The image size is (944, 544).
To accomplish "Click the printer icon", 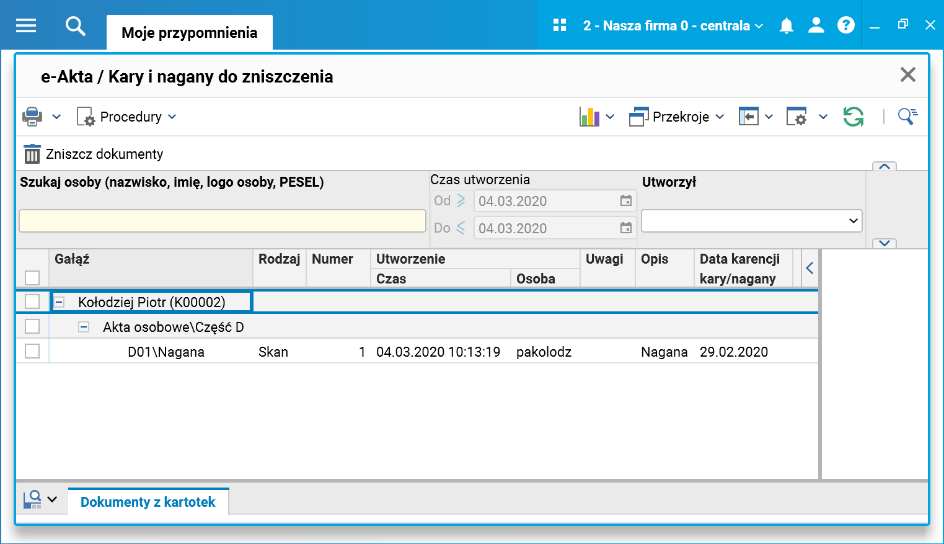I will [33, 117].
